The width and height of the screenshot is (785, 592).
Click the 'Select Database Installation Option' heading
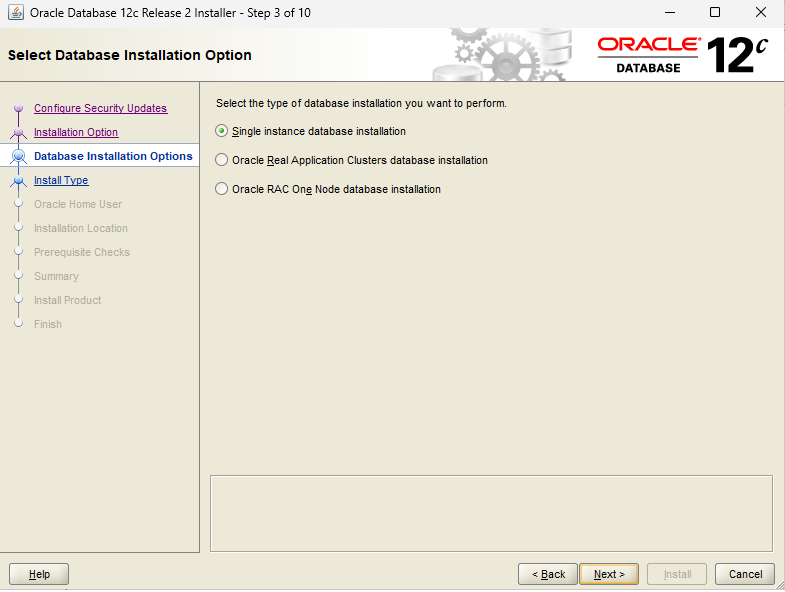click(130, 55)
